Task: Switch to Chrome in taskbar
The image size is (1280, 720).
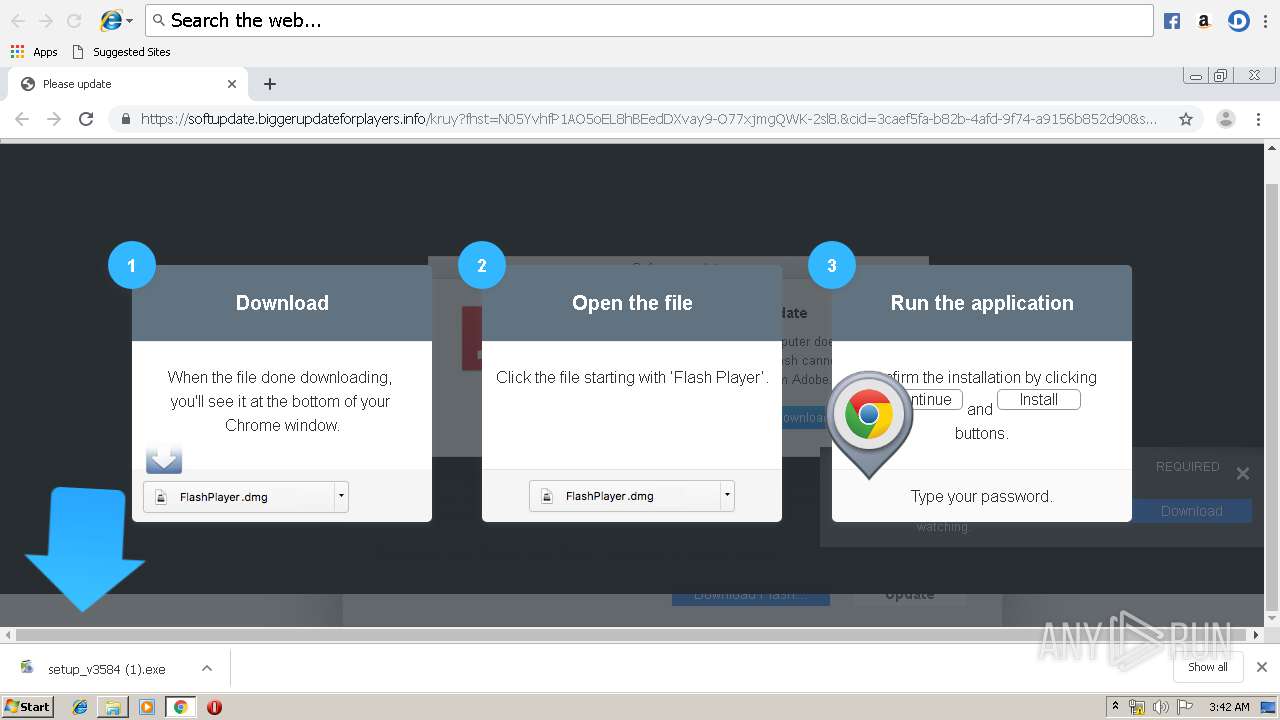Action: point(180,707)
